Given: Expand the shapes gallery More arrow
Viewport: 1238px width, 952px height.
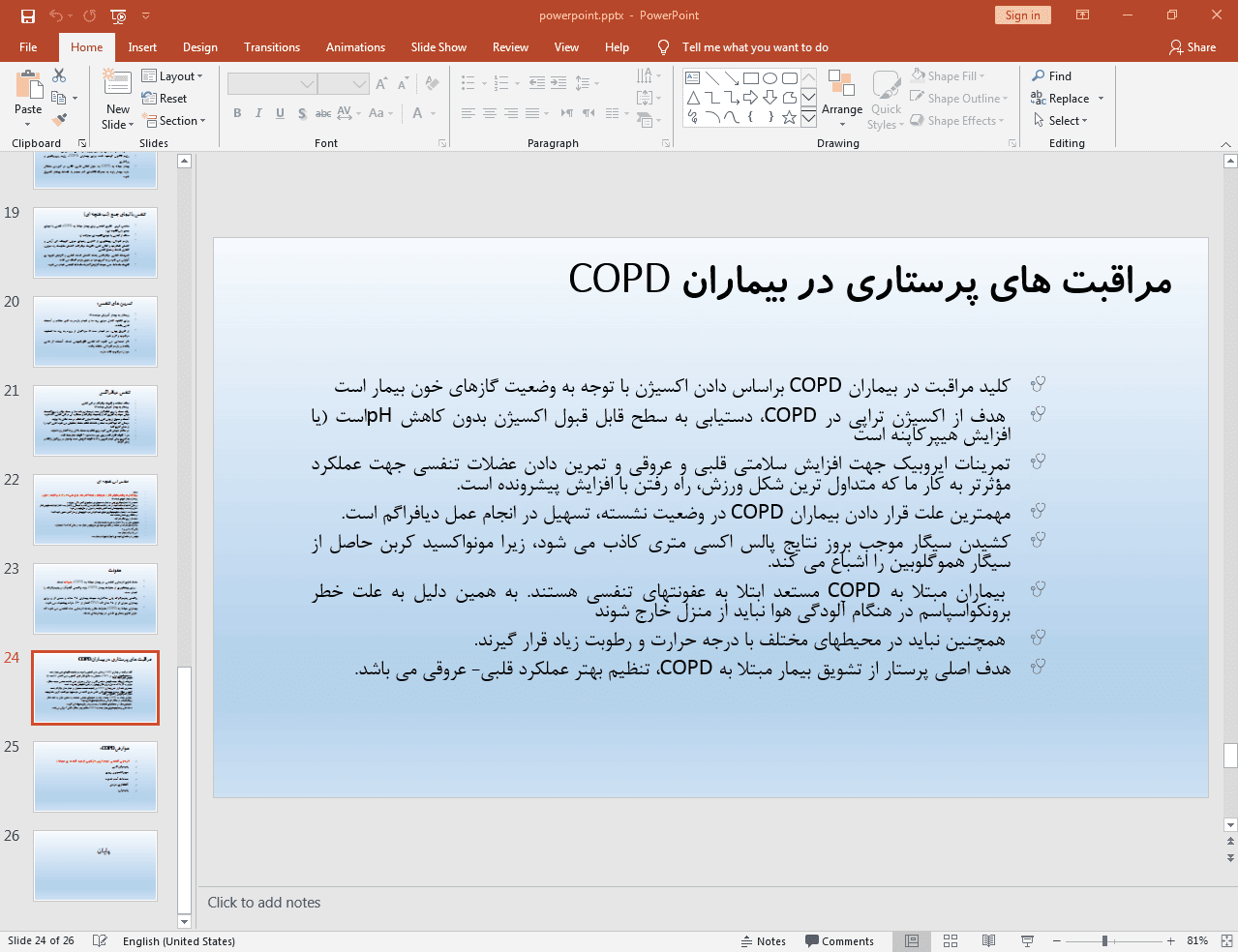Looking at the screenshot, I should (808, 117).
